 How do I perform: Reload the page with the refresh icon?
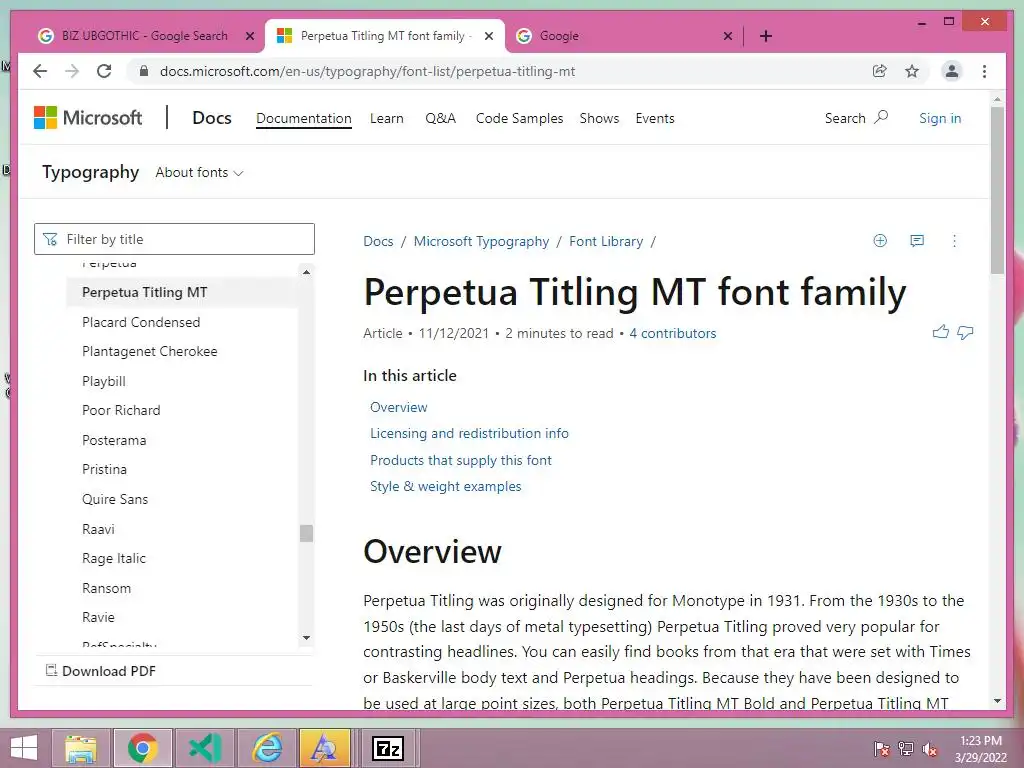click(x=104, y=71)
